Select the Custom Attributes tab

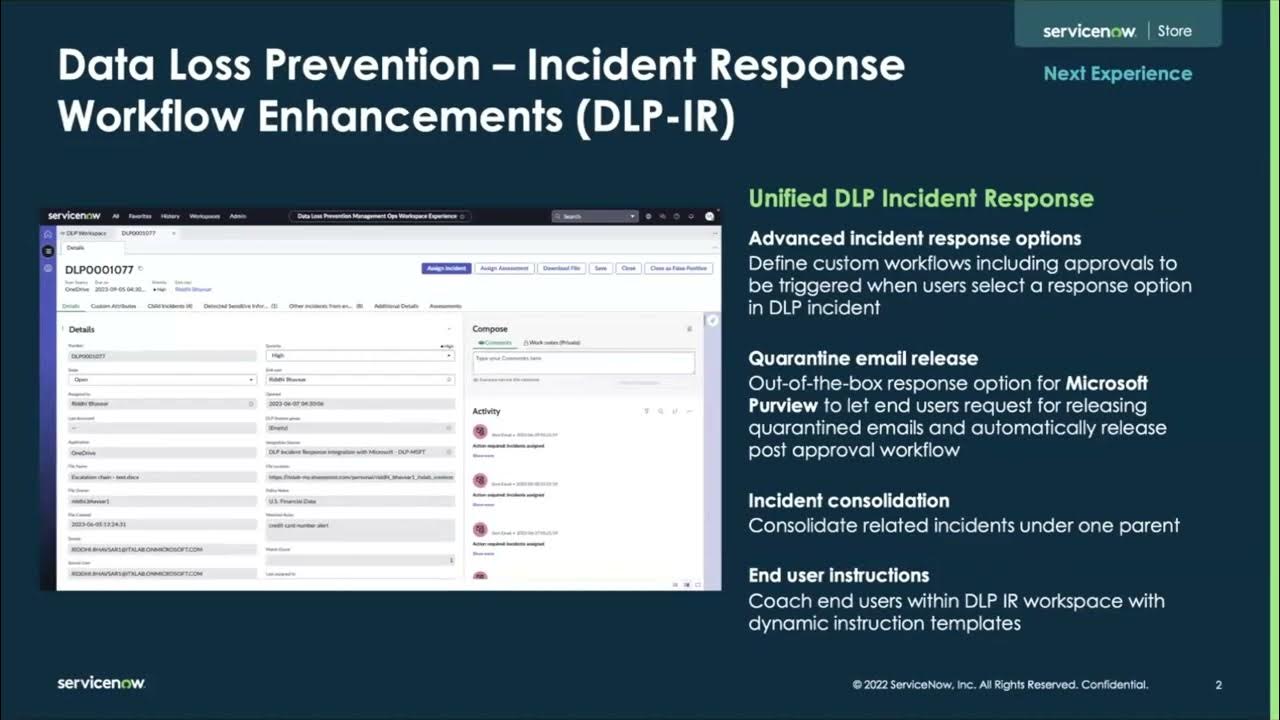tap(113, 306)
